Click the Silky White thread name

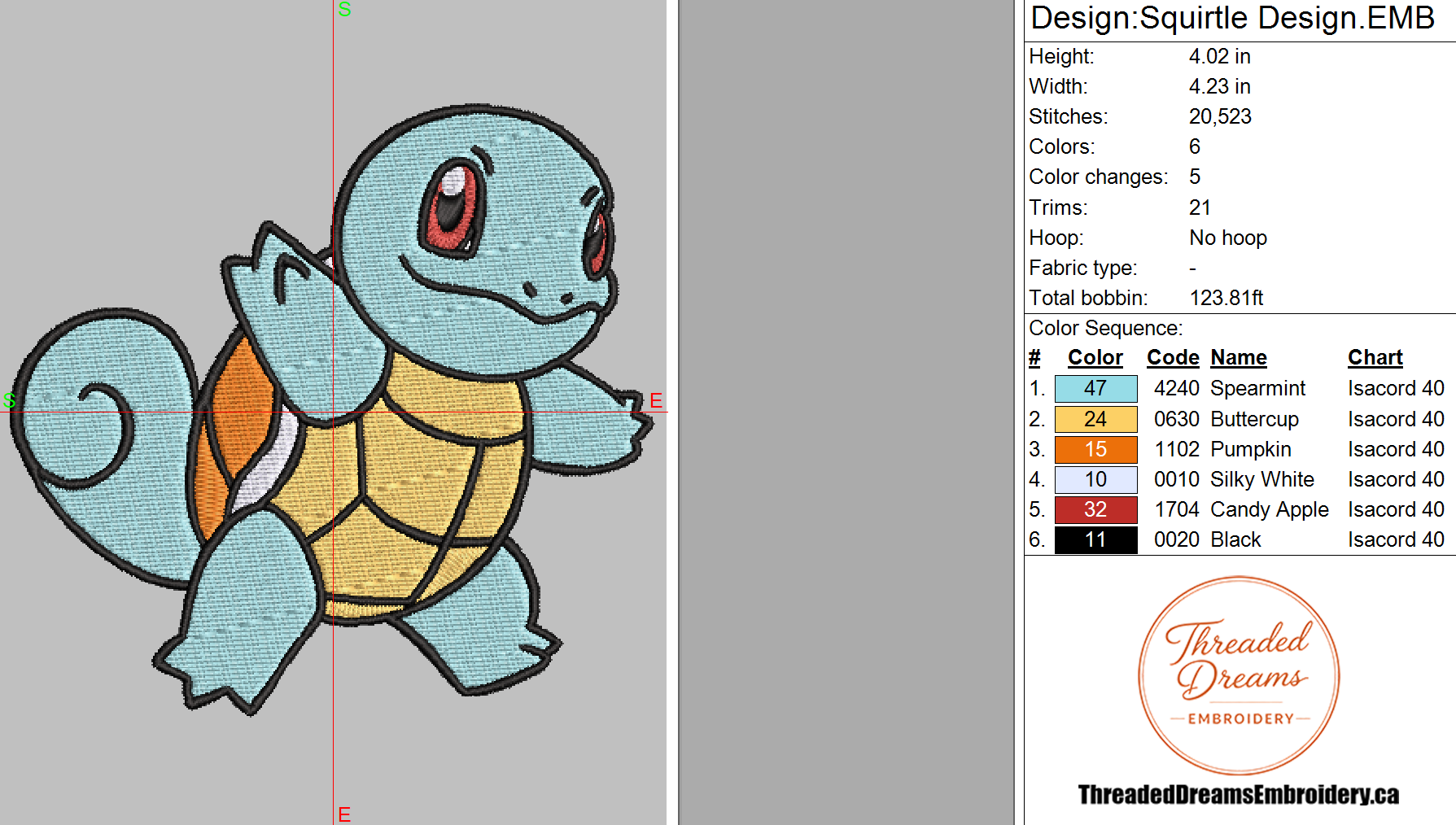[1262, 479]
